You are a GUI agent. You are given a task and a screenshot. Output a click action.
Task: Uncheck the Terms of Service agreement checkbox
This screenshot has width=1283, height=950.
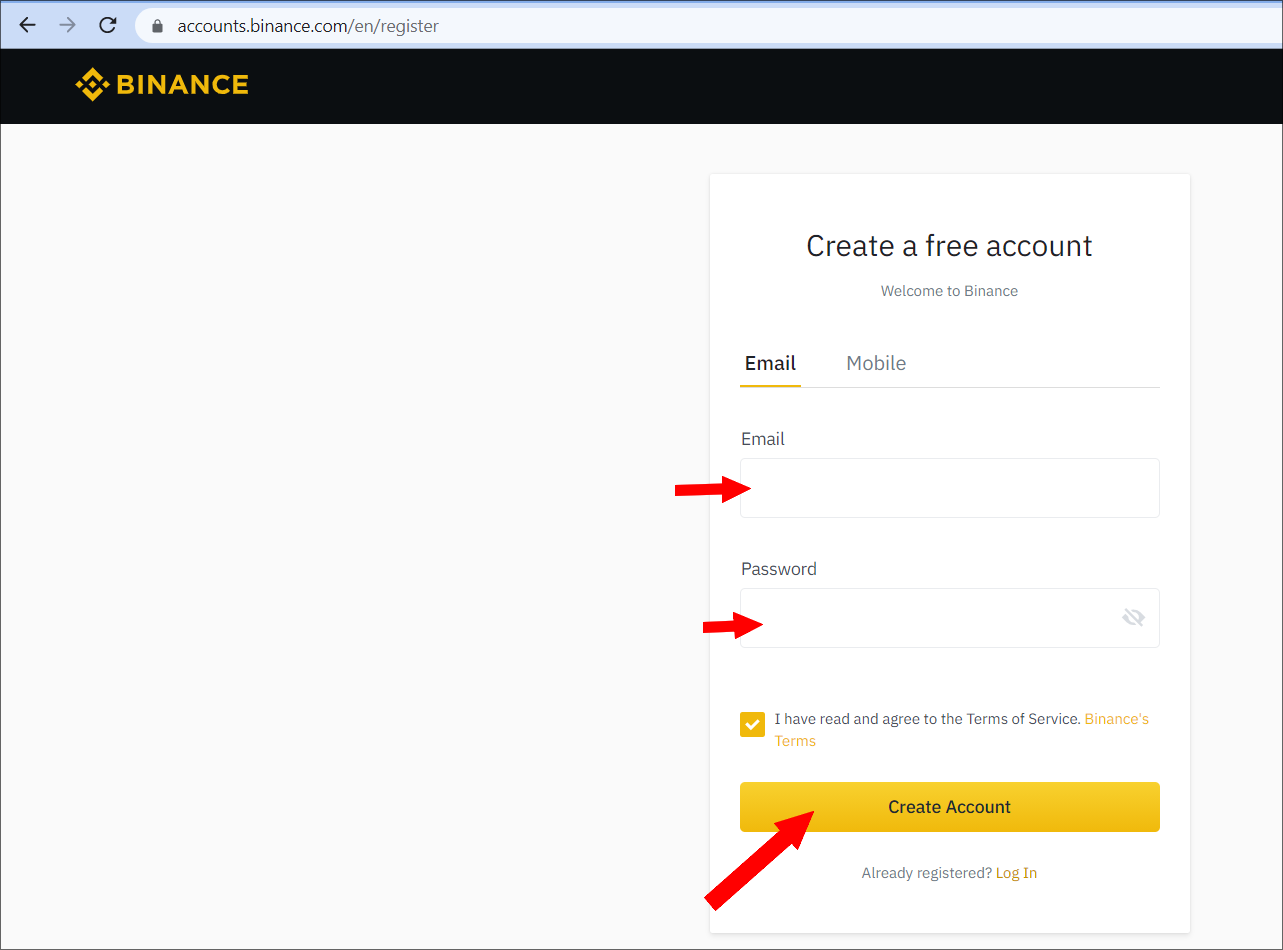tap(752, 724)
